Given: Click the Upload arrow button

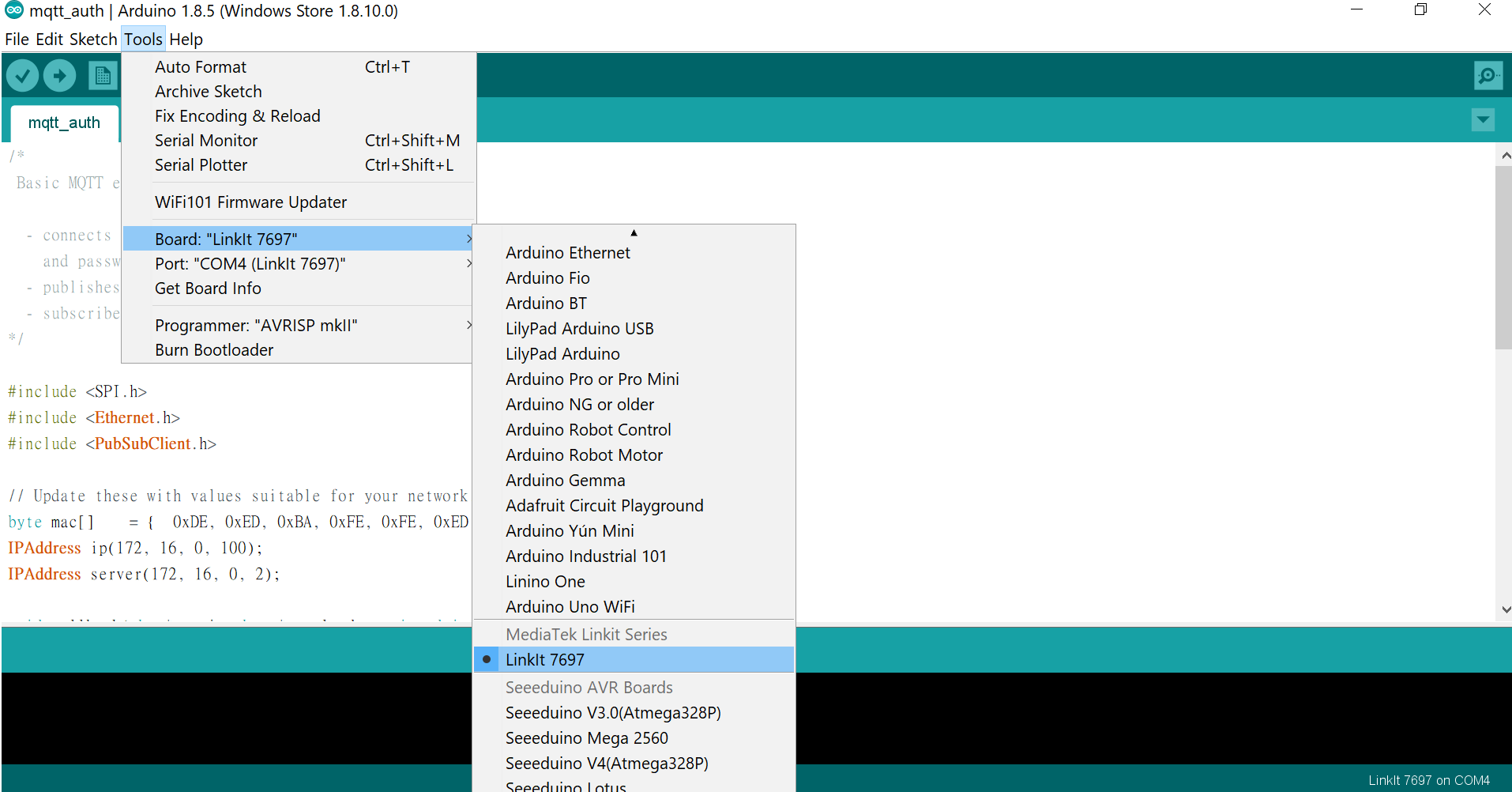Looking at the screenshot, I should [59, 76].
